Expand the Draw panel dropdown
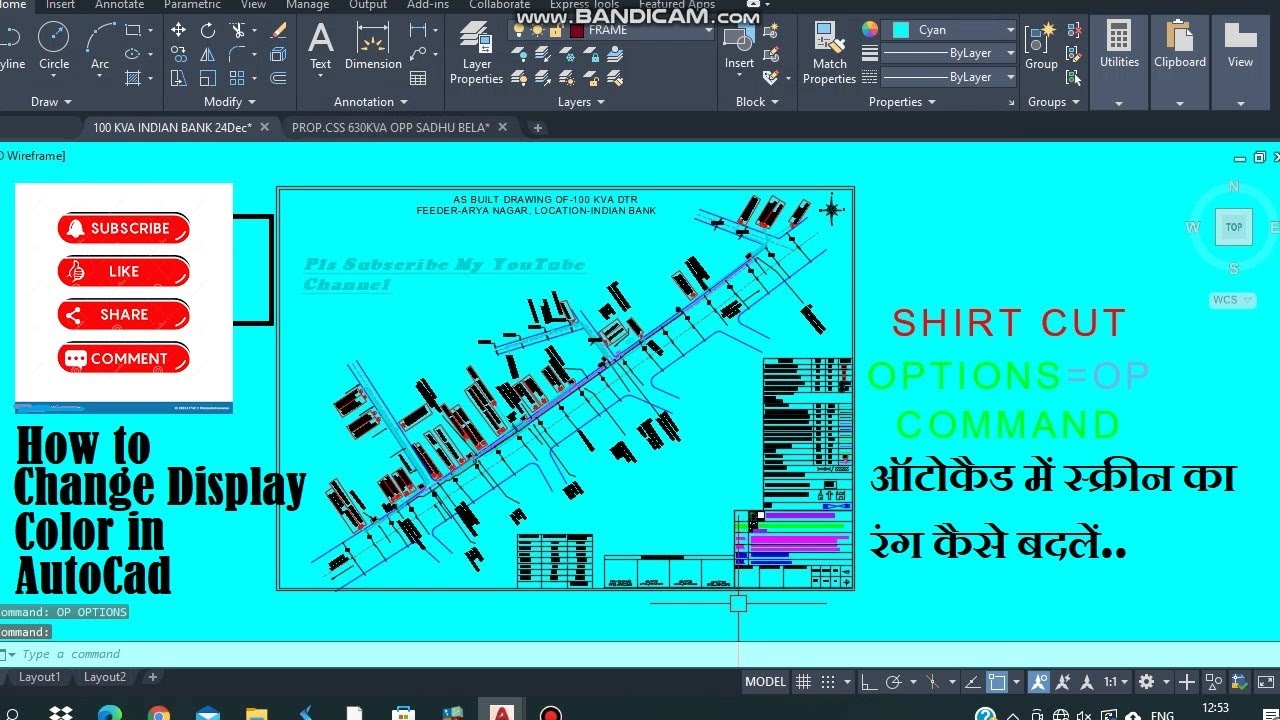The image size is (1280, 720). (52, 102)
